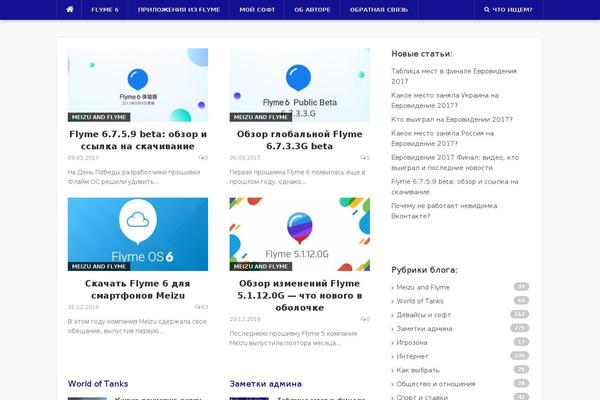Click comments icon on Flyme 5.1.12.0G post
600x400 pixels.
pos(365,319)
